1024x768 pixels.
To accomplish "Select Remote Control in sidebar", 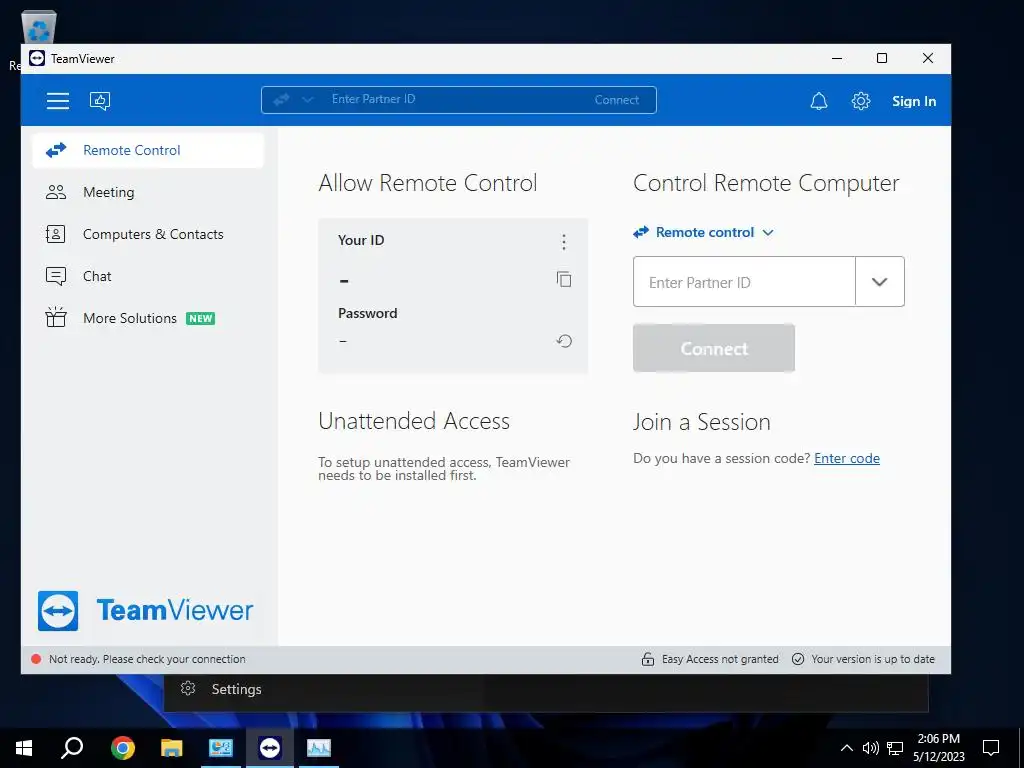I will (148, 150).
